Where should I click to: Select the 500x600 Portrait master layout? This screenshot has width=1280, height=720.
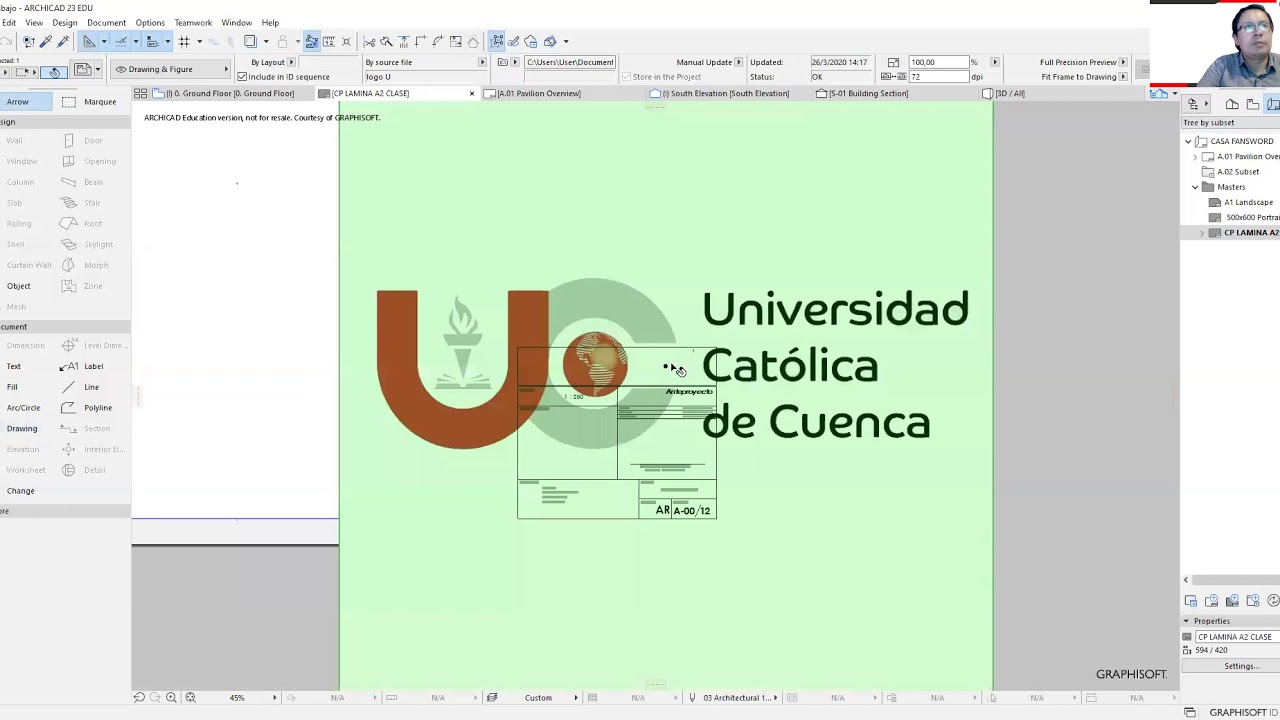[1252, 217]
